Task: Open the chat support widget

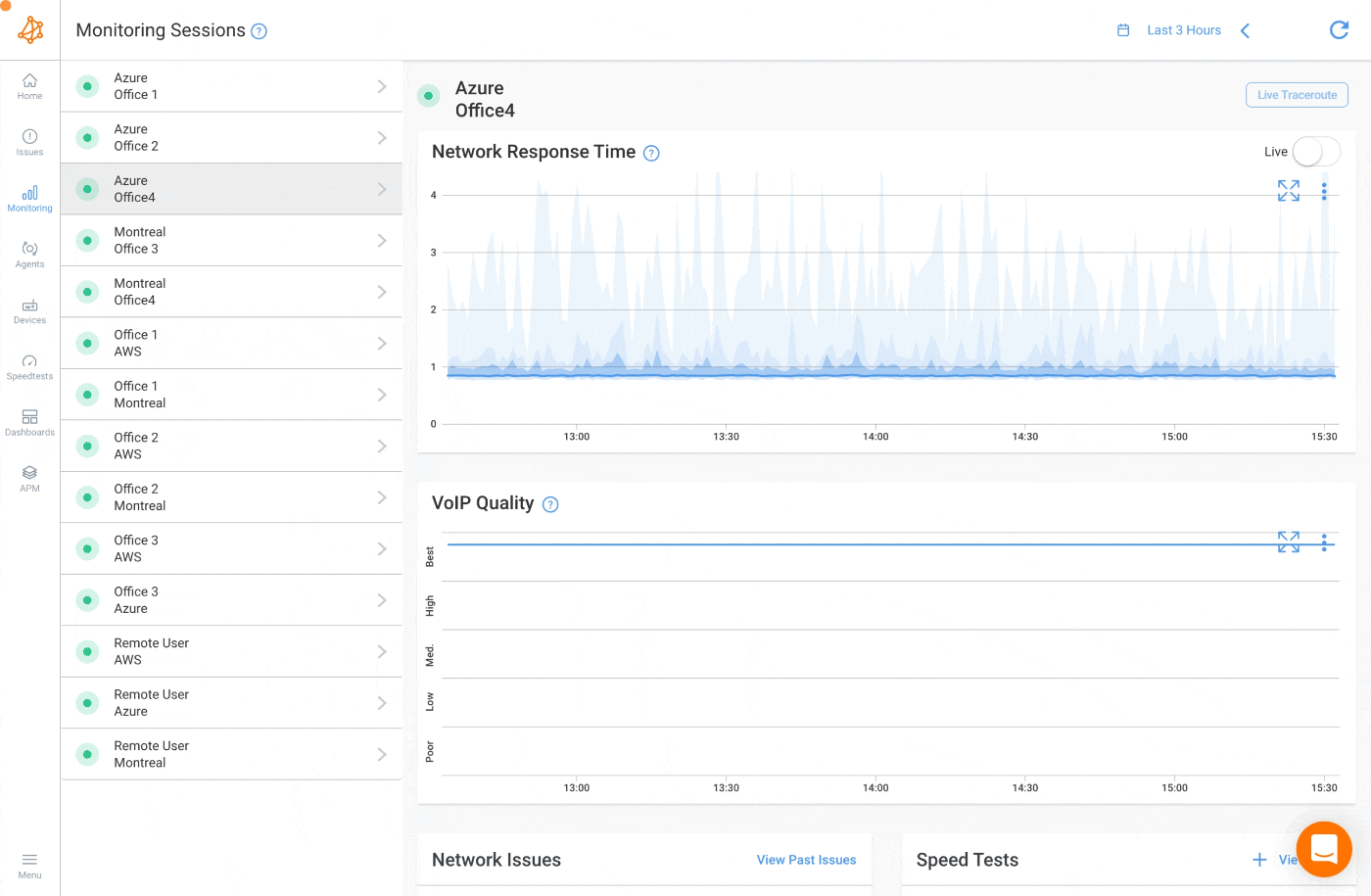Action: (1324, 849)
